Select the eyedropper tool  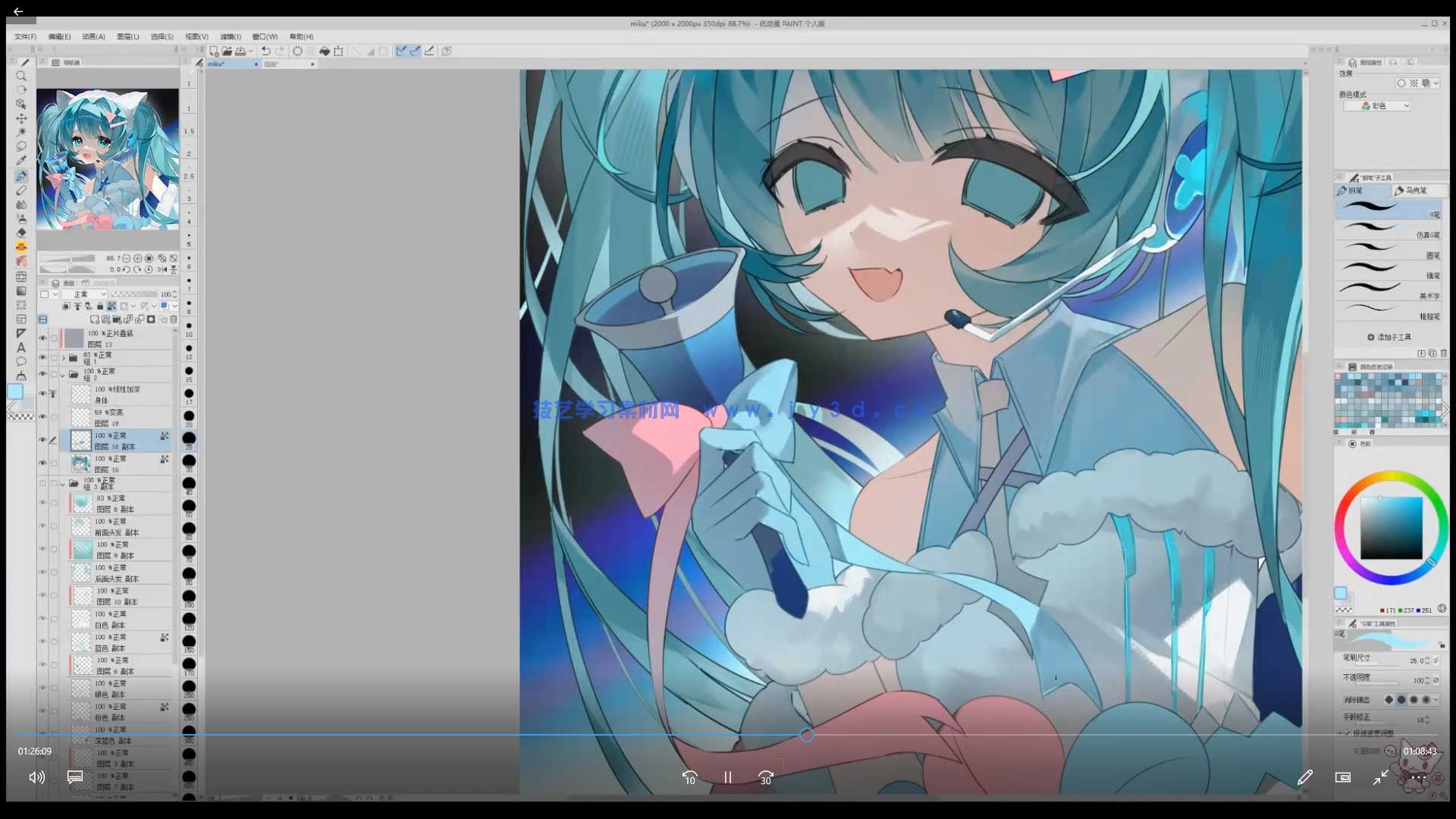coord(21,161)
